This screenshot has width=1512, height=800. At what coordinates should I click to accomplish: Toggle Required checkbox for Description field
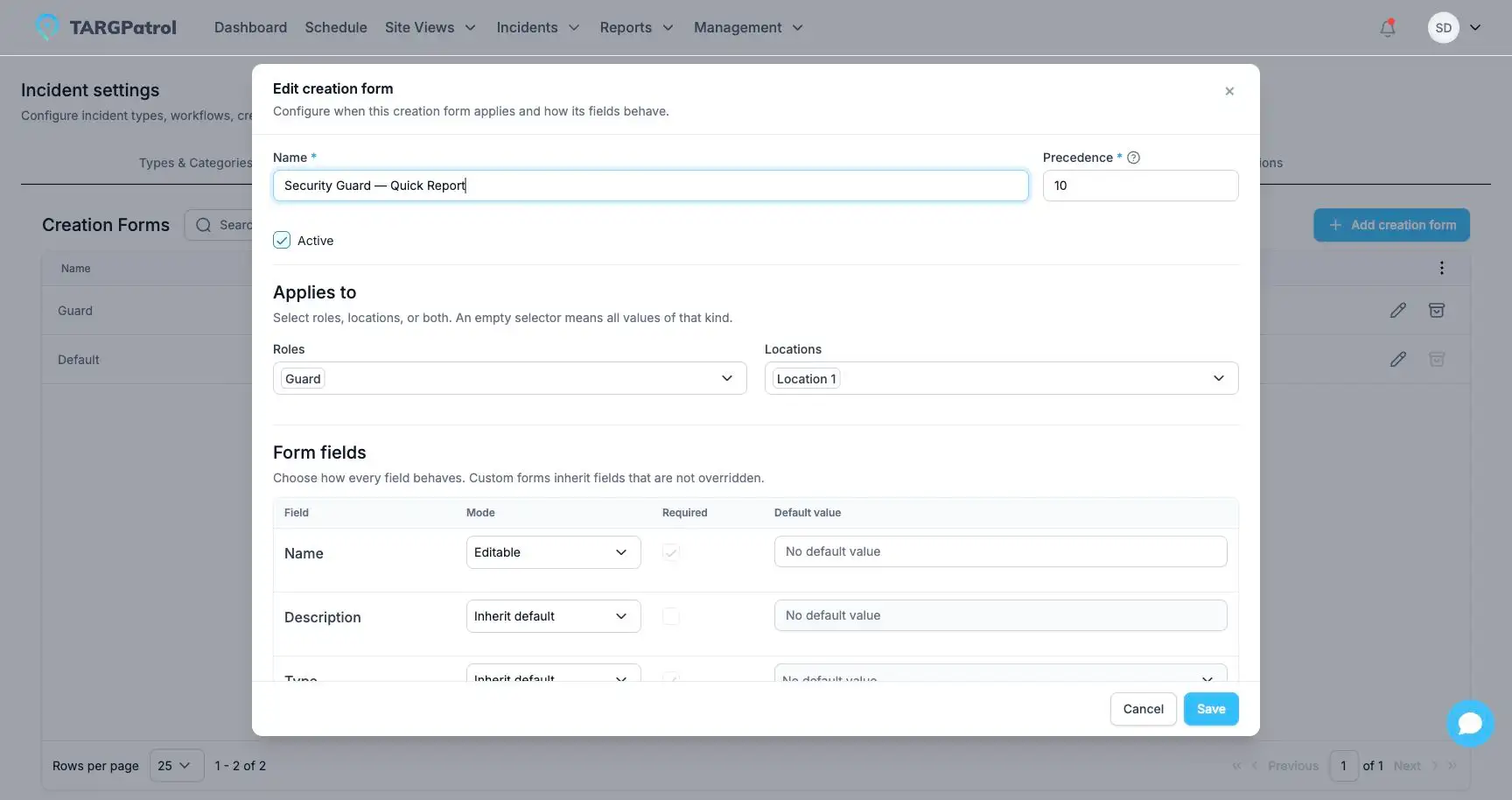(x=671, y=616)
